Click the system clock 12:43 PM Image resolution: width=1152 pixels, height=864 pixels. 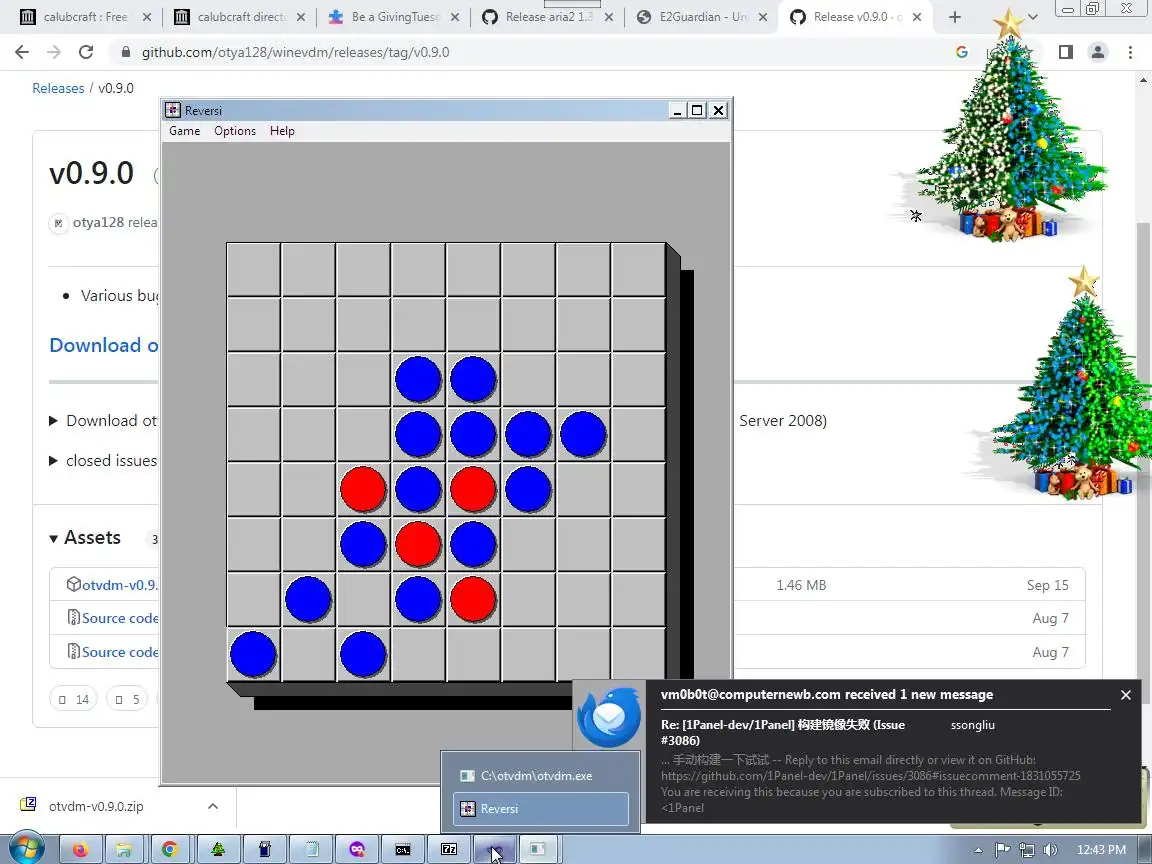[1101, 850]
